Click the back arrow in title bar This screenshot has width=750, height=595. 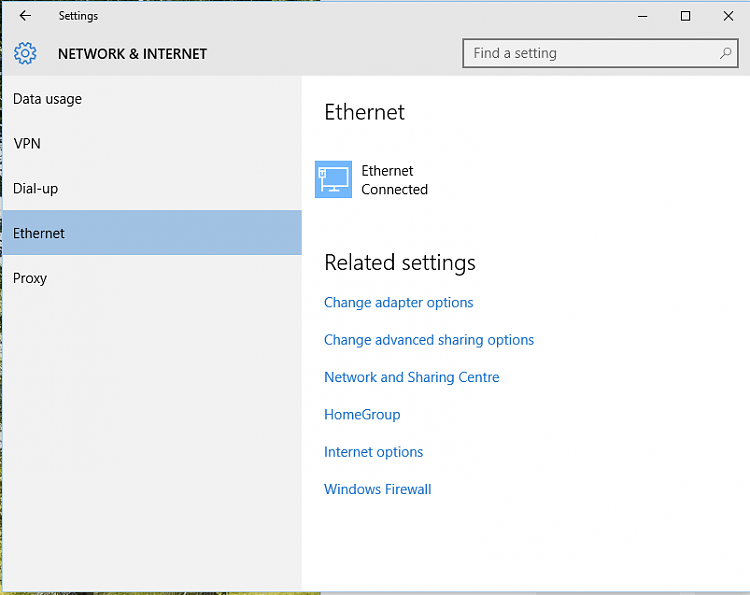point(25,16)
